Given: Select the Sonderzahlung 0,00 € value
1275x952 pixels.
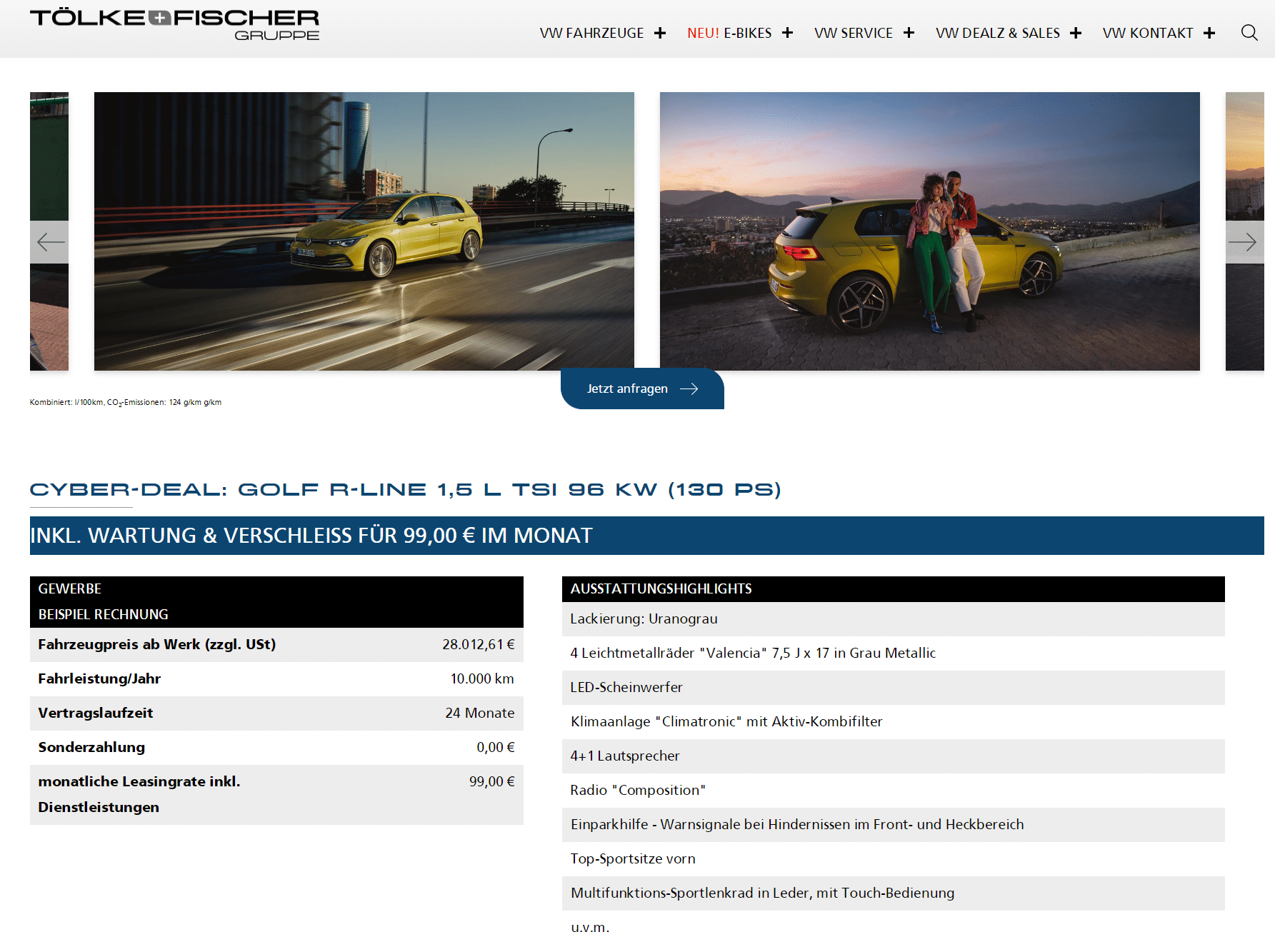Looking at the screenshot, I should click(x=496, y=747).
